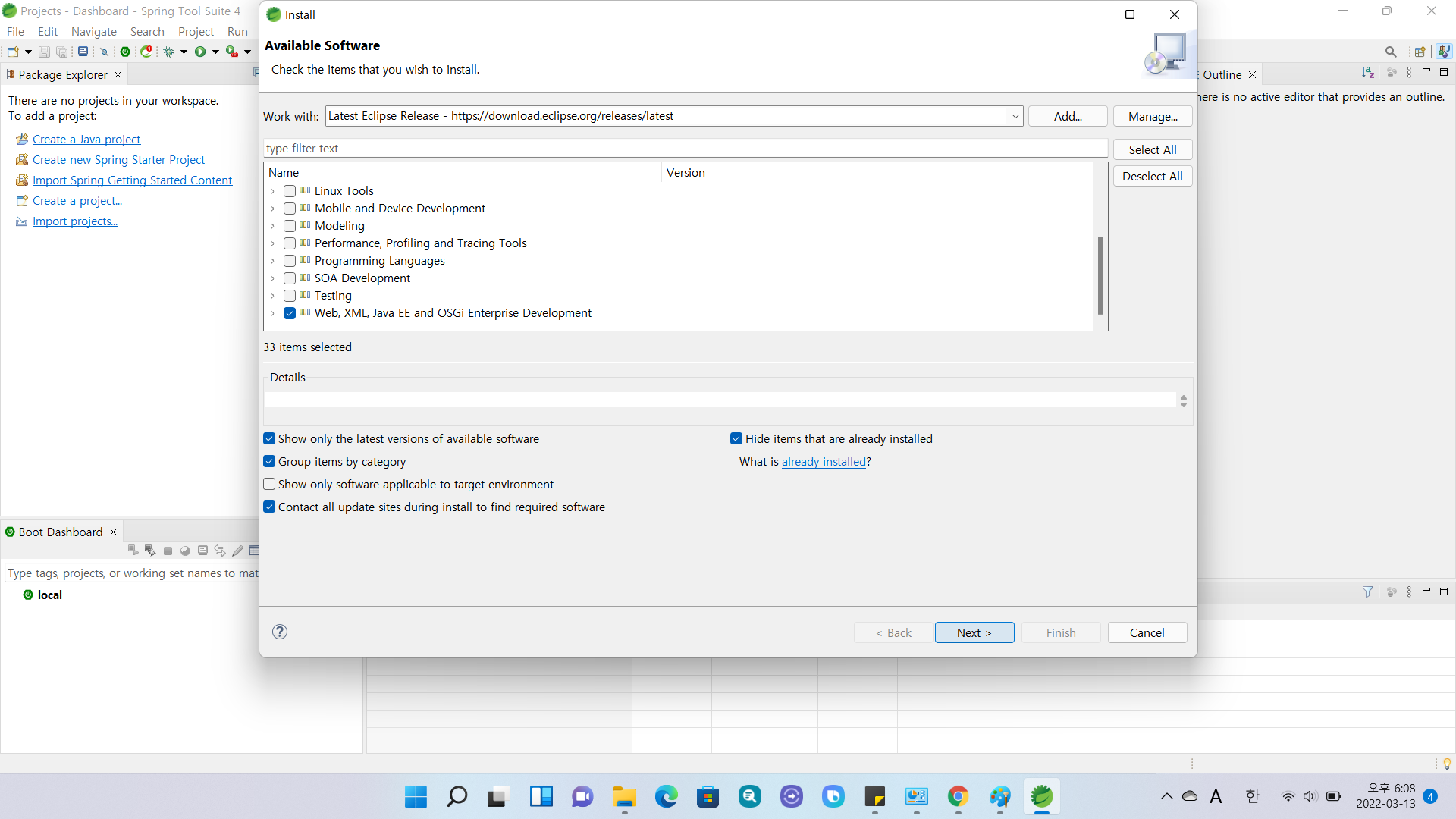The width and height of the screenshot is (1456, 819).
Task: Click the New wizard toolbar icon
Action: pyautogui.click(x=13, y=52)
